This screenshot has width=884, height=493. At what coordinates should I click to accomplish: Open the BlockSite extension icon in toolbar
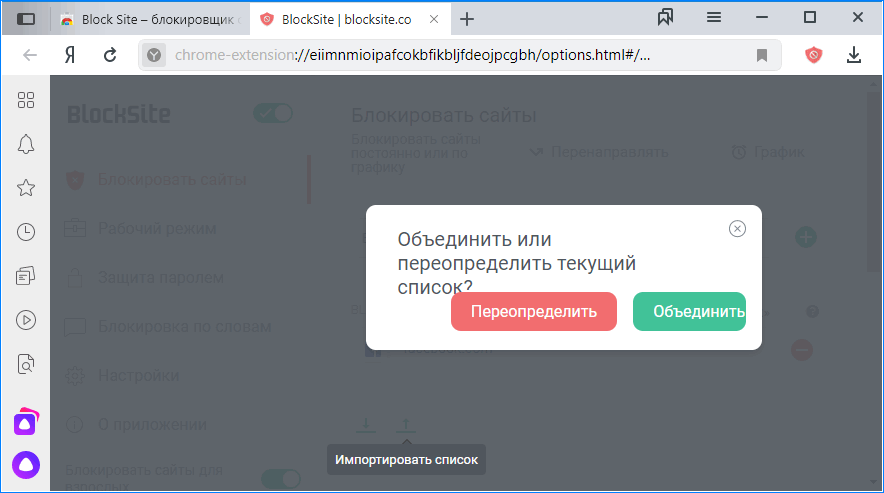tap(814, 55)
